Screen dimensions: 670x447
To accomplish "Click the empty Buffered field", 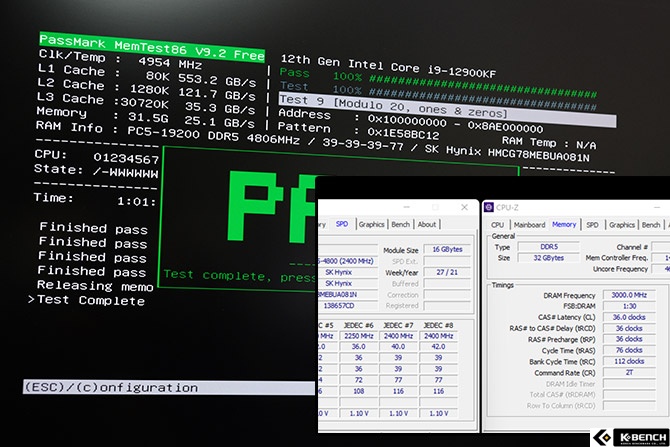I will (x=447, y=284).
